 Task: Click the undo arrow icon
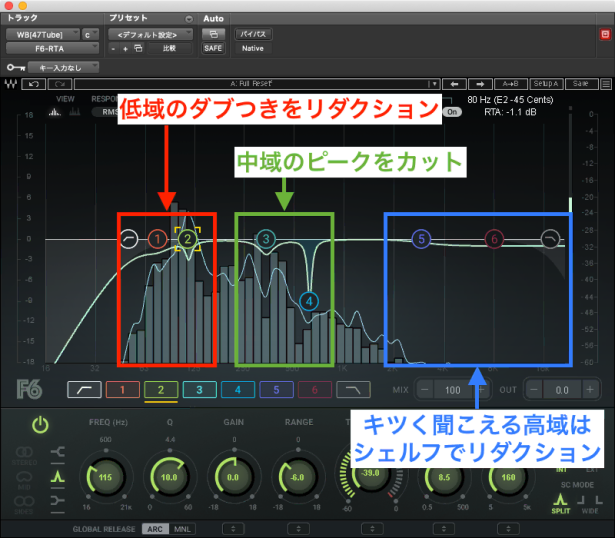coord(34,84)
